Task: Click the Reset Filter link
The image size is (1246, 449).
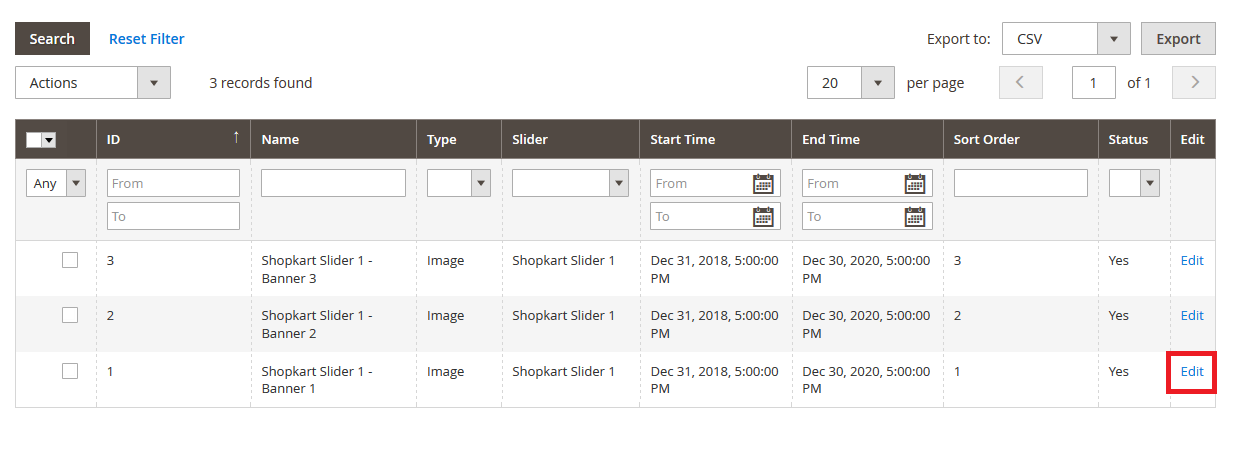Action: point(147,39)
